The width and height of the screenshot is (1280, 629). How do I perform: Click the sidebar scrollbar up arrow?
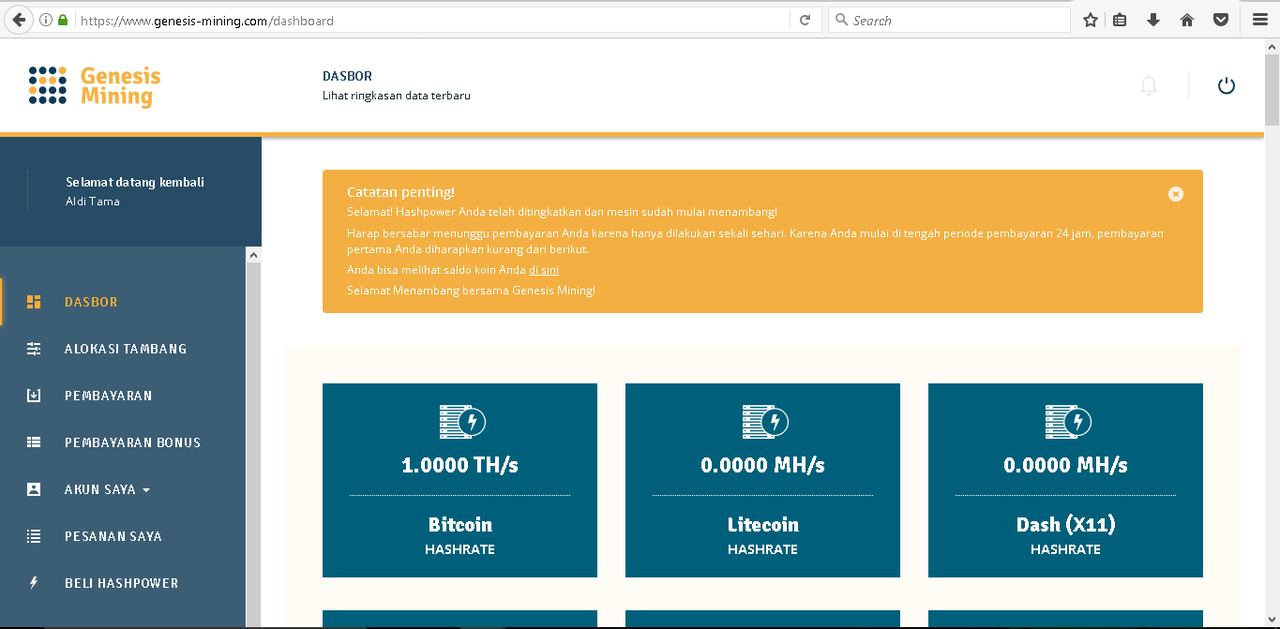(x=253, y=256)
